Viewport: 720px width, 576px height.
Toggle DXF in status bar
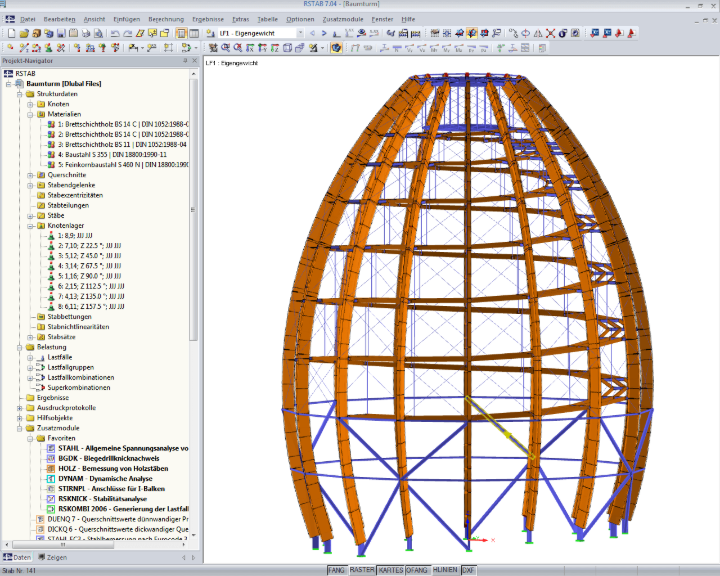click(468, 570)
